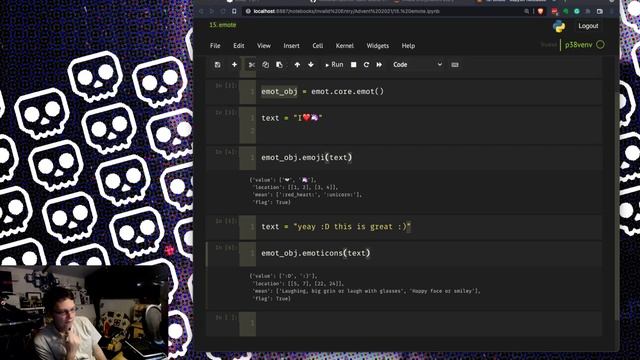Click the browser address bar URL

click(346, 11)
